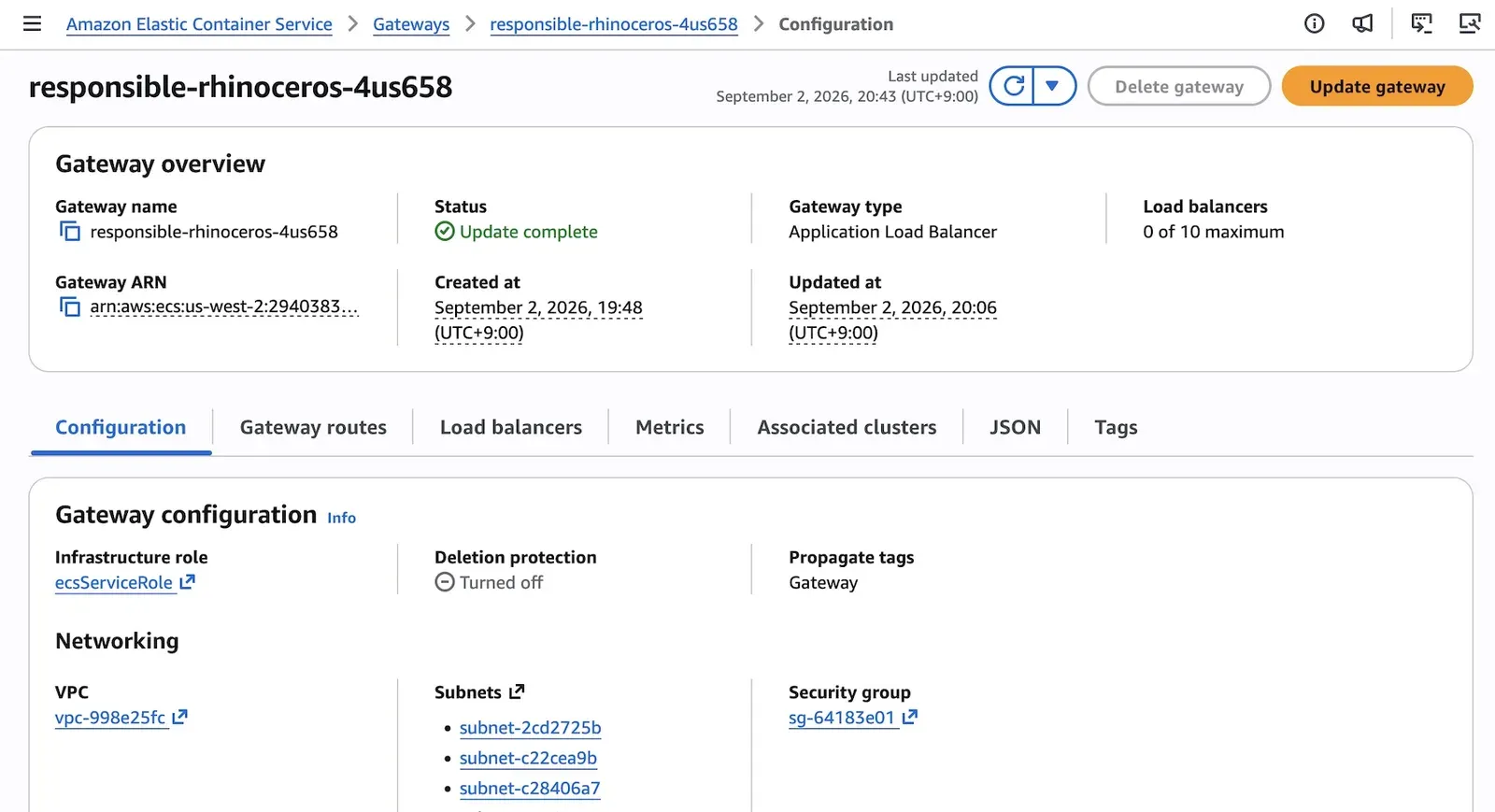Open security group sg-64183e01 link
This screenshot has width=1495, height=812.
(842, 718)
